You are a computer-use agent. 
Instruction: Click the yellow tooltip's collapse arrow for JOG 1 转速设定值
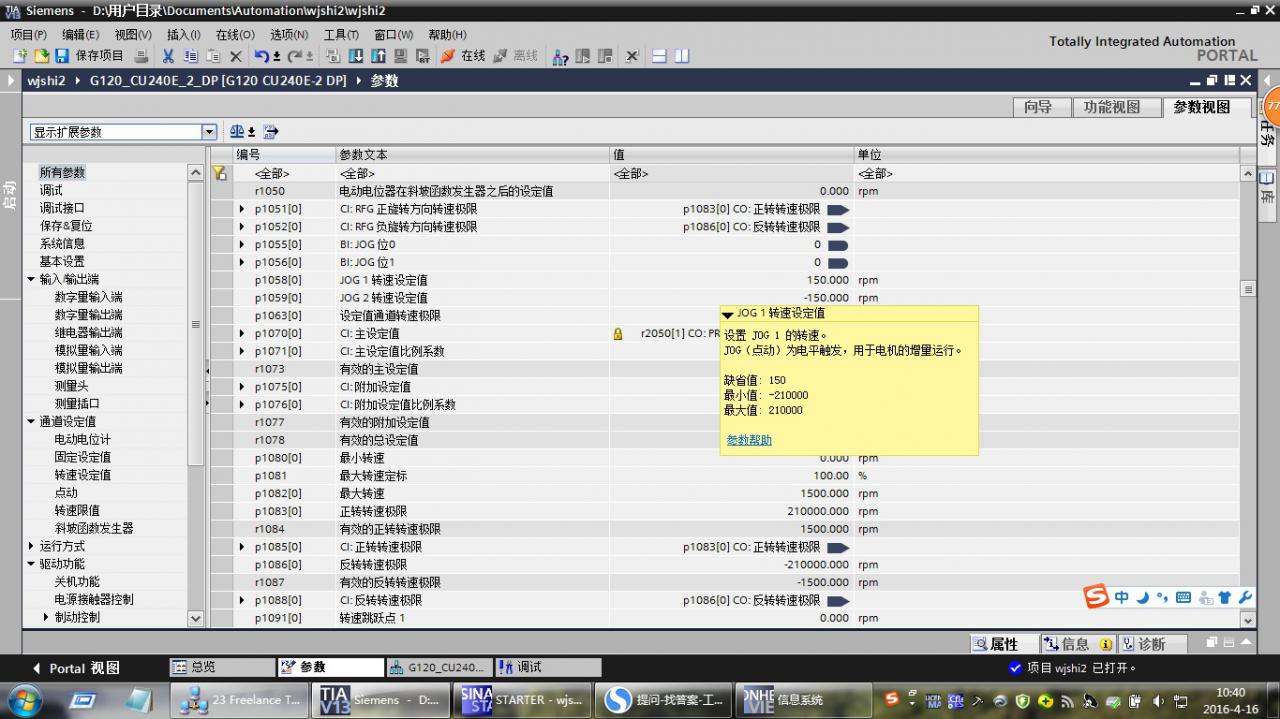pyautogui.click(x=728, y=314)
